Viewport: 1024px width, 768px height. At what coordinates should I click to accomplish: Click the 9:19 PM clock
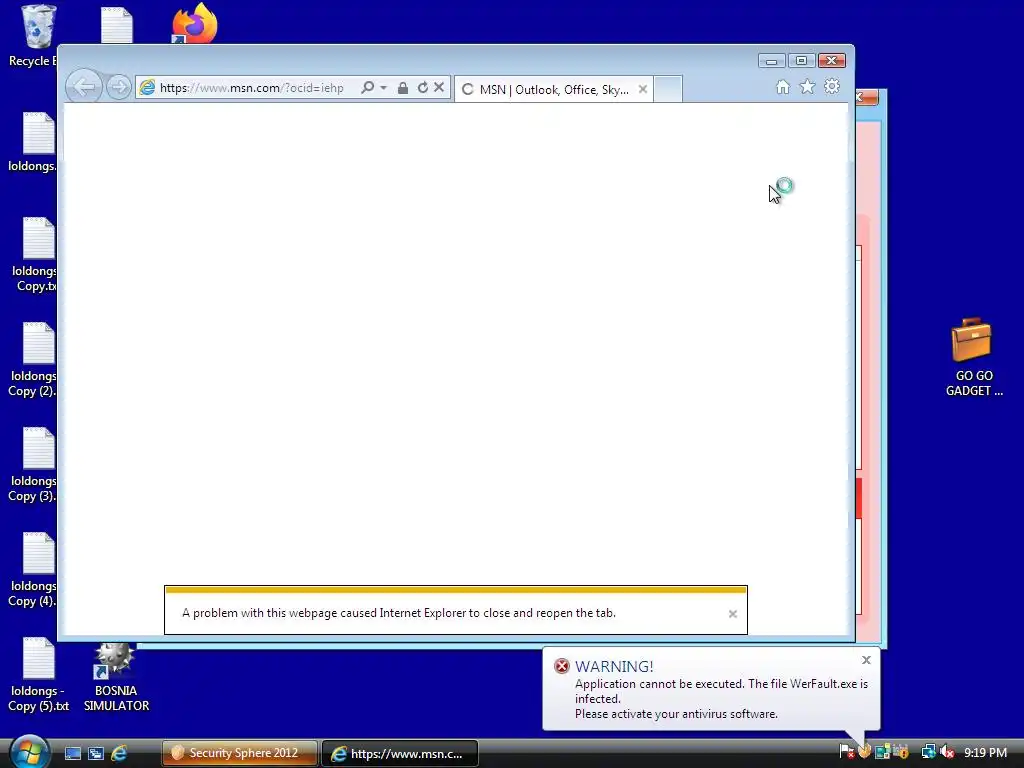point(985,753)
